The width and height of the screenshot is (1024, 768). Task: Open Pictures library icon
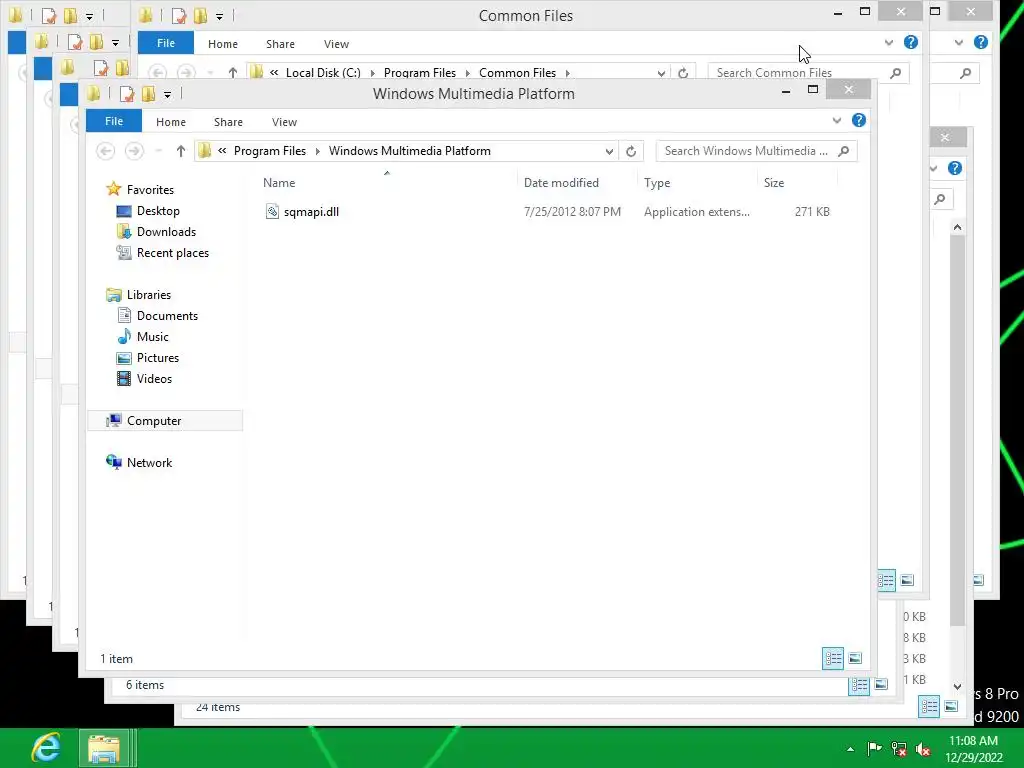123,358
